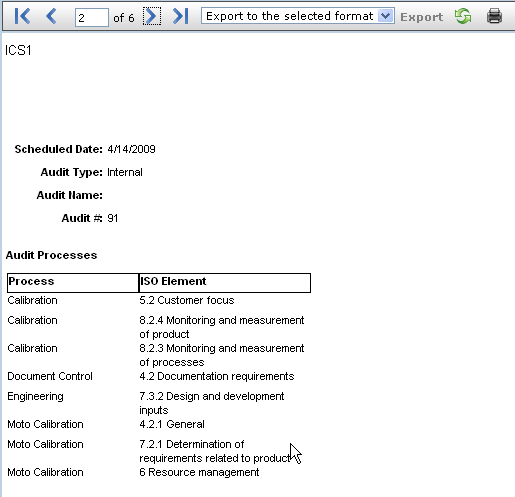Focus the current page number field
The image size is (515, 497).
(x=92, y=17)
